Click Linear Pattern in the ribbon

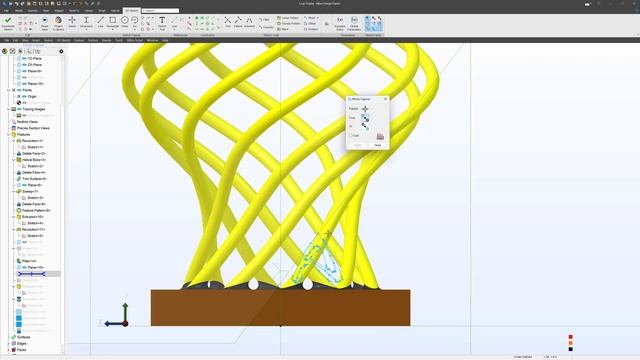(x=288, y=18)
